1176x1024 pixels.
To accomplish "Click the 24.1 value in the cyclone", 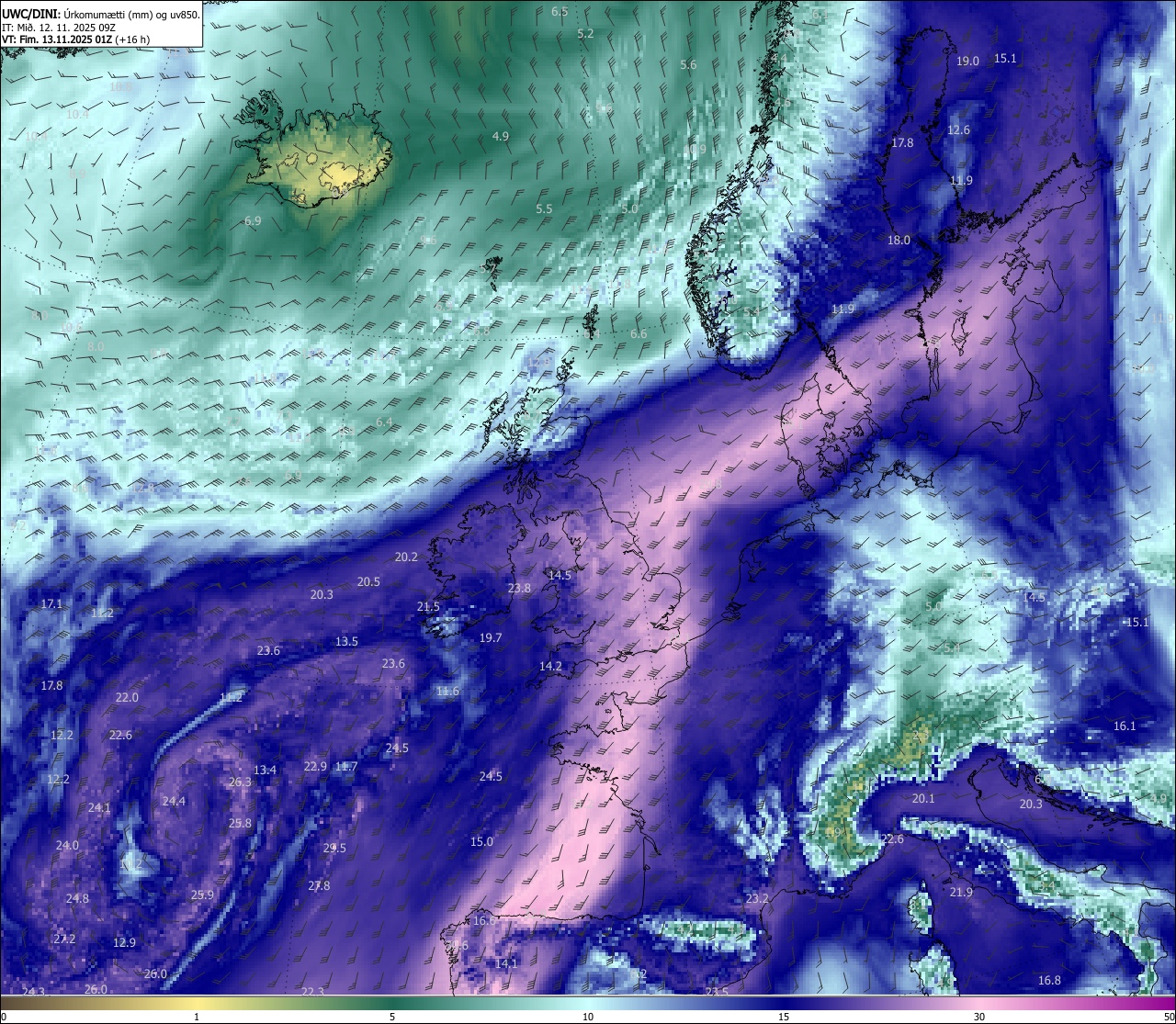I will [99, 807].
